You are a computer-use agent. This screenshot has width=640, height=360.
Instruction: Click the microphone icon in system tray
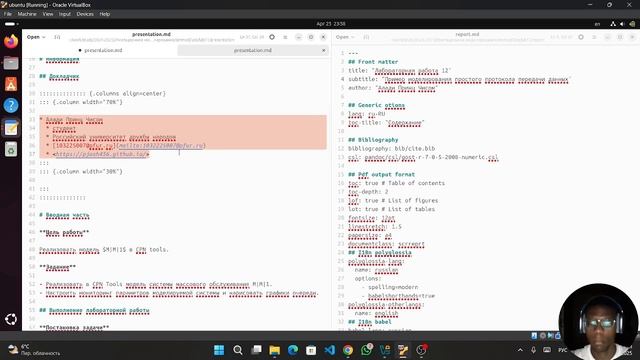coord(533,350)
